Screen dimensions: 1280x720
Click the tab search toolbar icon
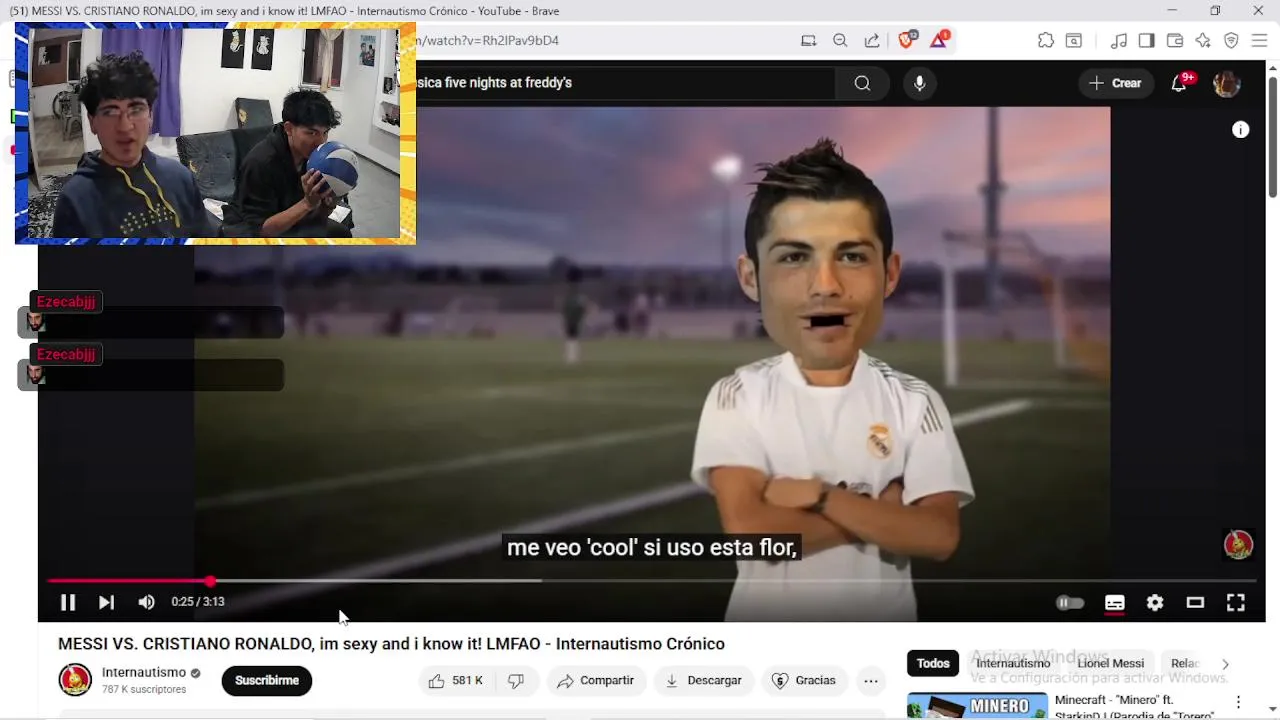1073,41
